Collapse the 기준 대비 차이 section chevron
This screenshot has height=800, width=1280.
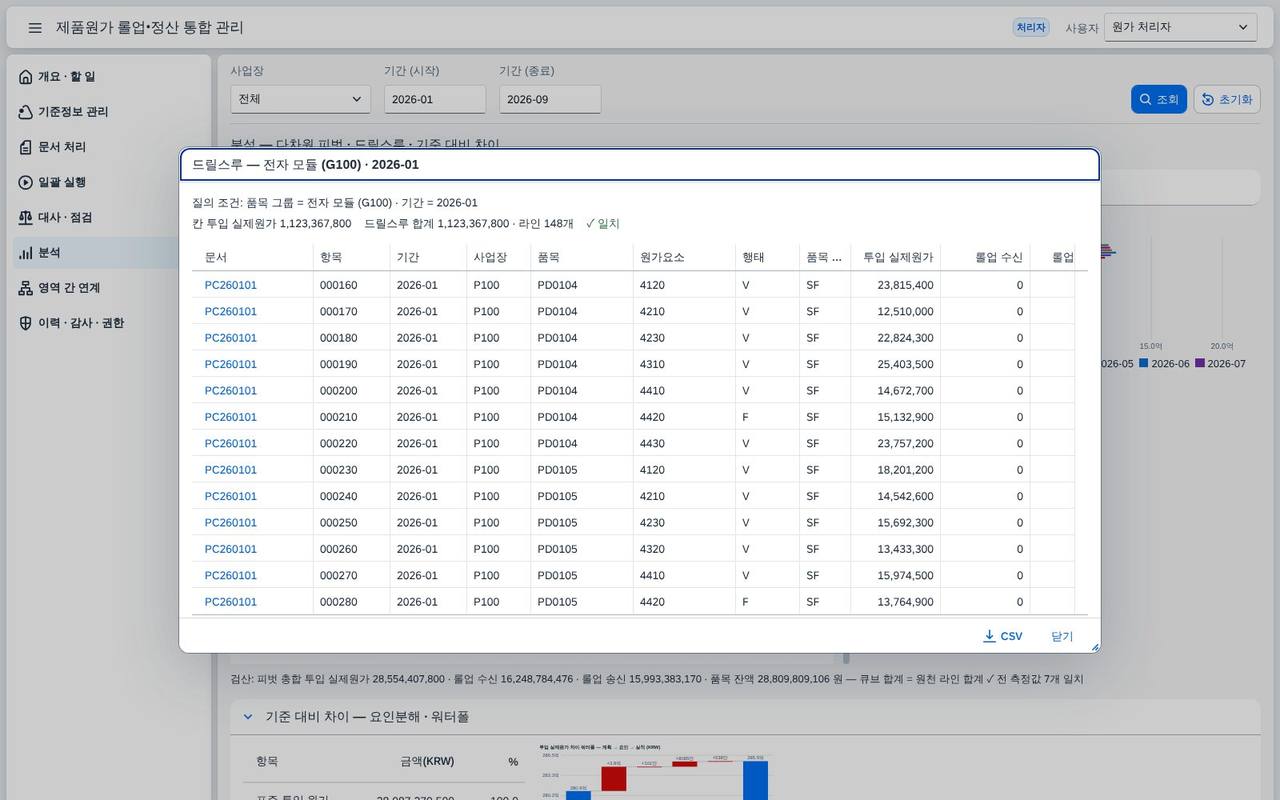[248, 716]
